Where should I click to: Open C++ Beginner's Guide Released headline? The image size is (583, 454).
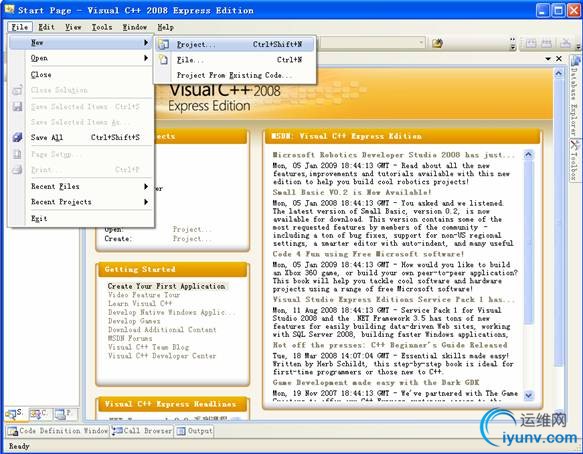(390, 345)
